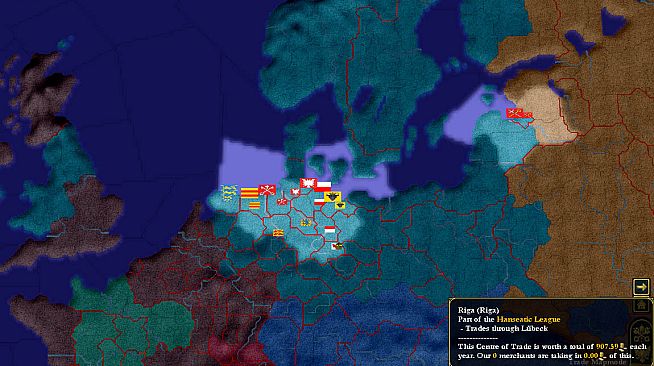This screenshot has height=366, width=654.
Task: Click the small red flag right of Riga's flag
Action: click(x=528, y=115)
